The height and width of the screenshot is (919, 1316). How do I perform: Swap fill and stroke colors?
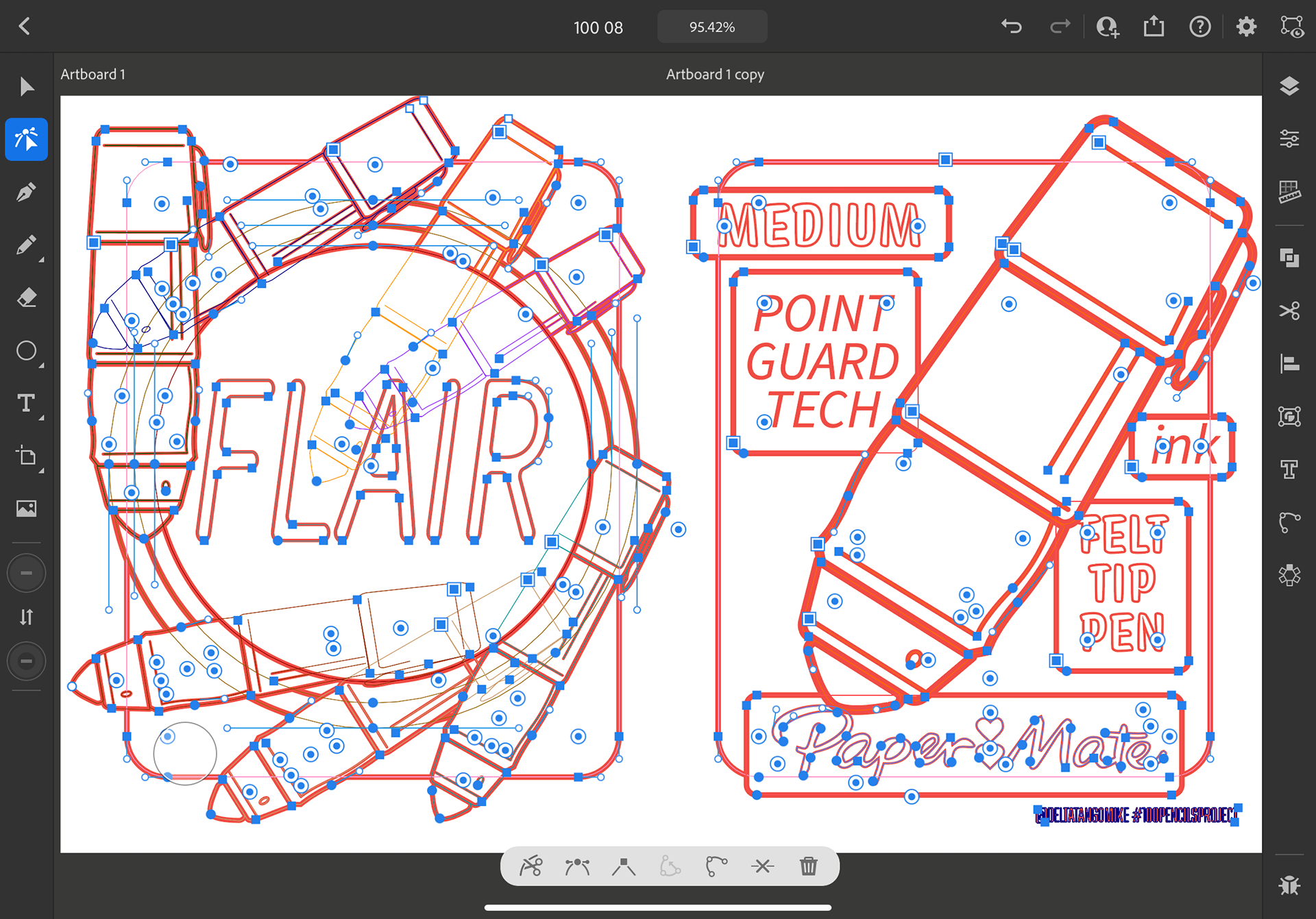point(27,617)
